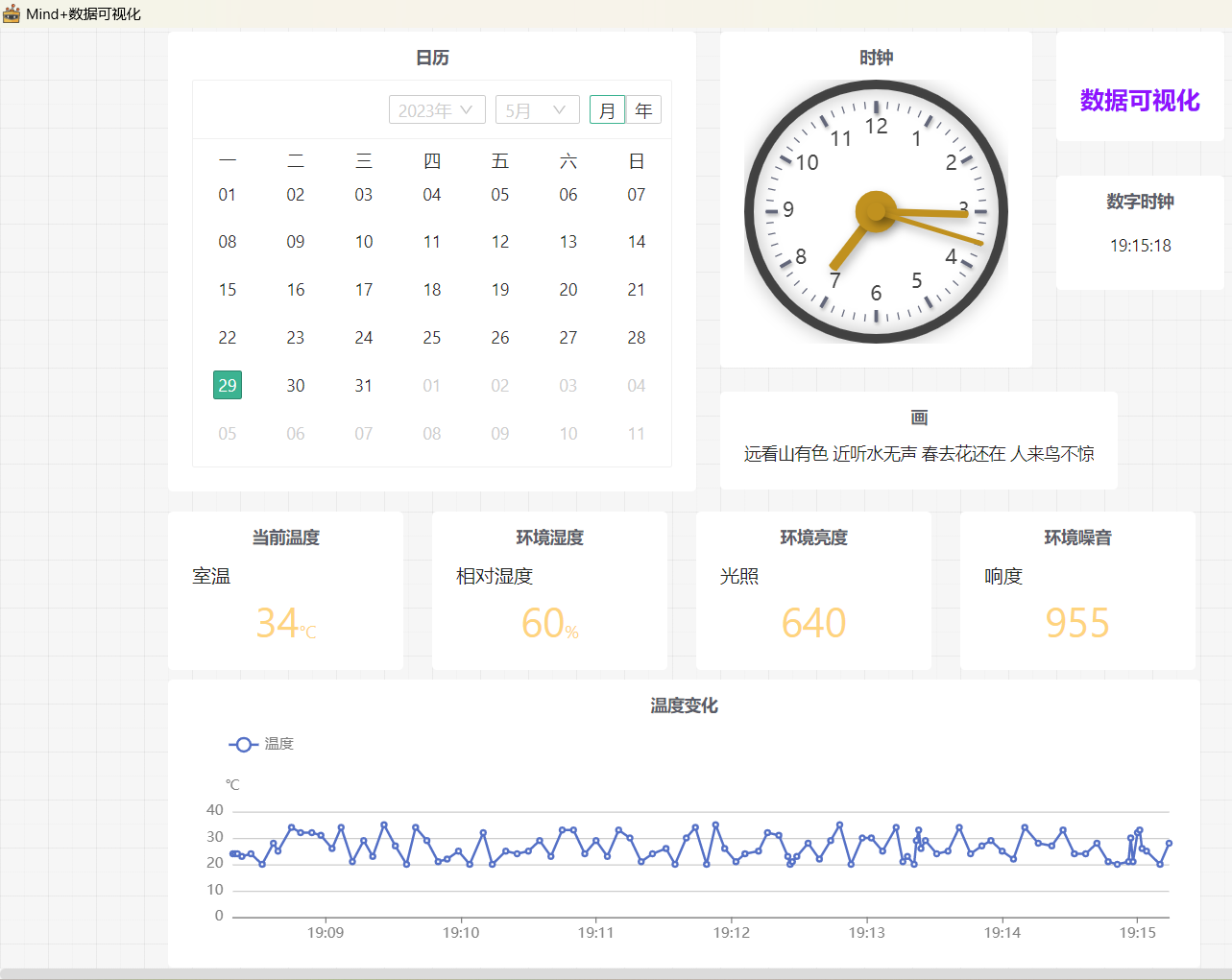
Task: Select the 月 view toggle button
Action: pyautogui.click(x=607, y=110)
